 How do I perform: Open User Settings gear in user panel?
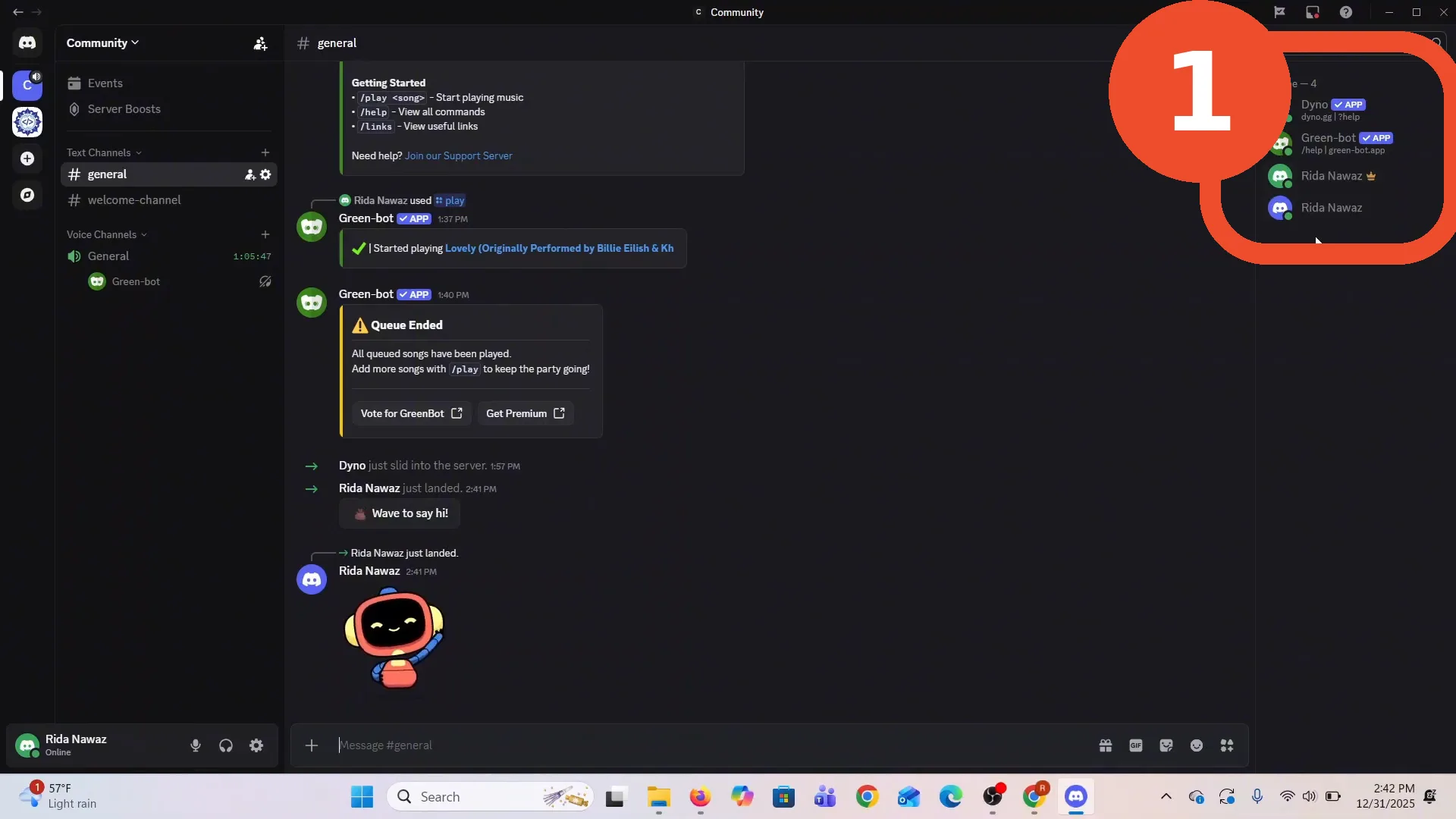click(256, 745)
